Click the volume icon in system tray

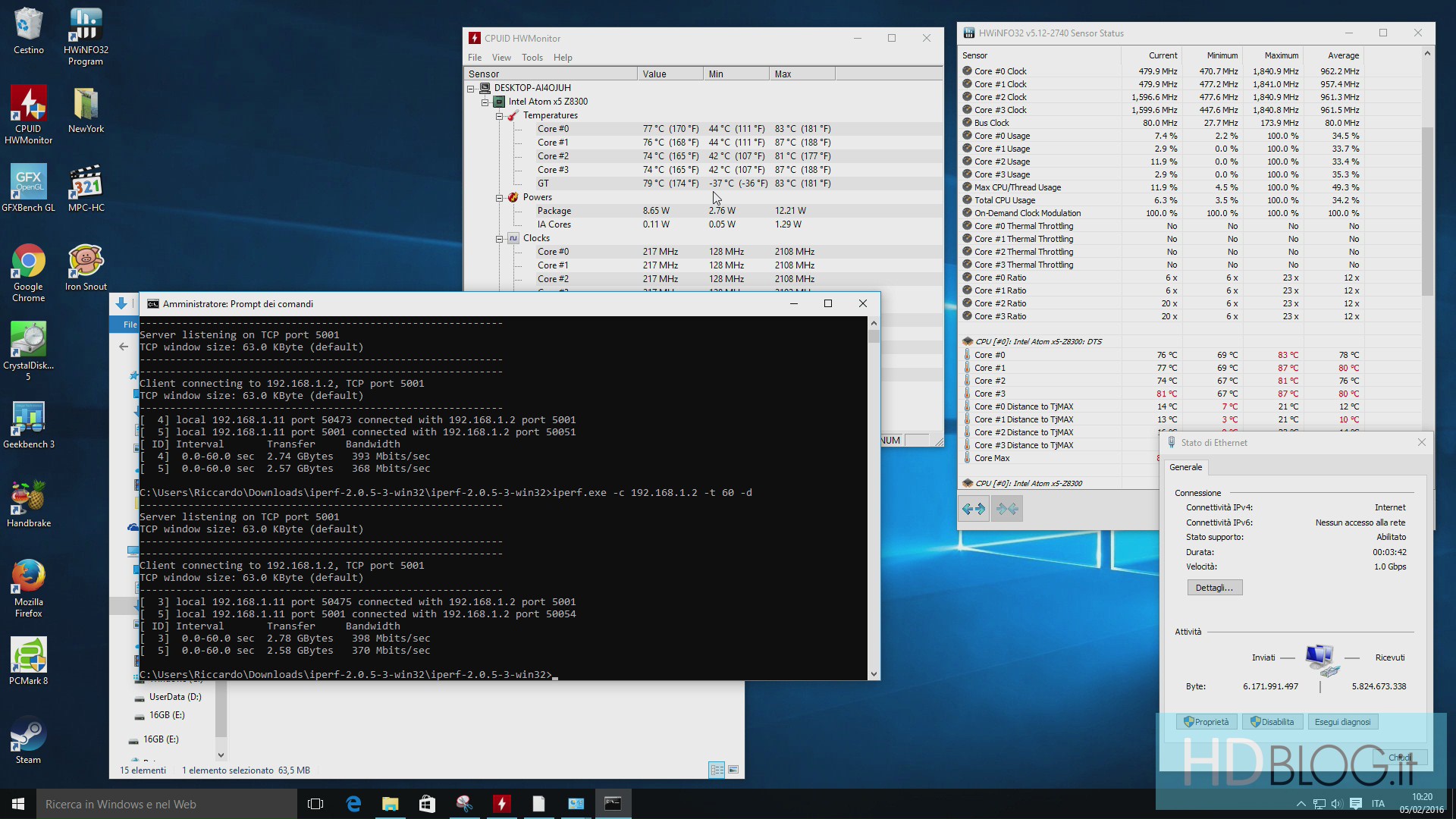tap(1336, 804)
